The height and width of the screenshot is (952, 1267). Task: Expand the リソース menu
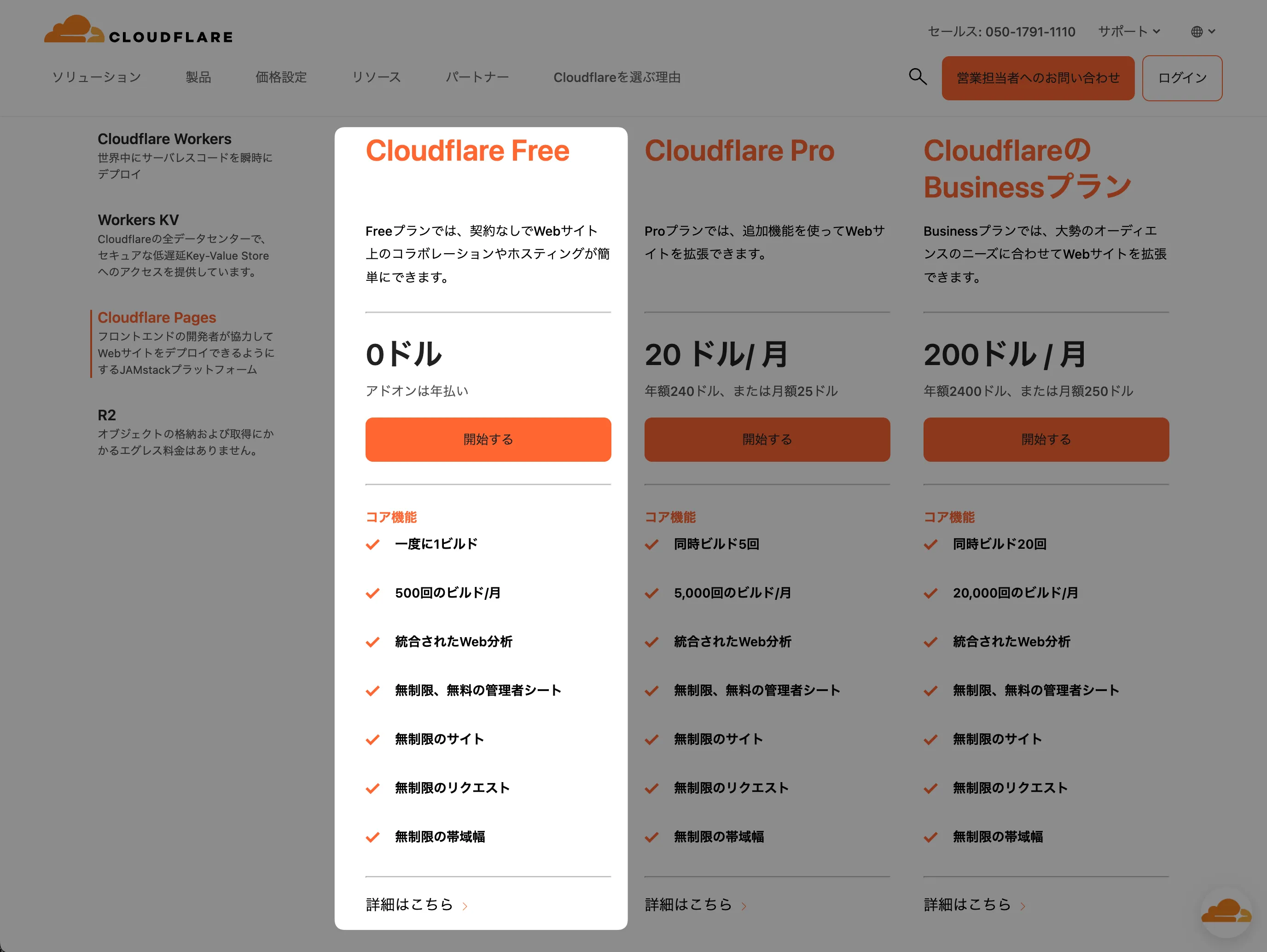(376, 77)
